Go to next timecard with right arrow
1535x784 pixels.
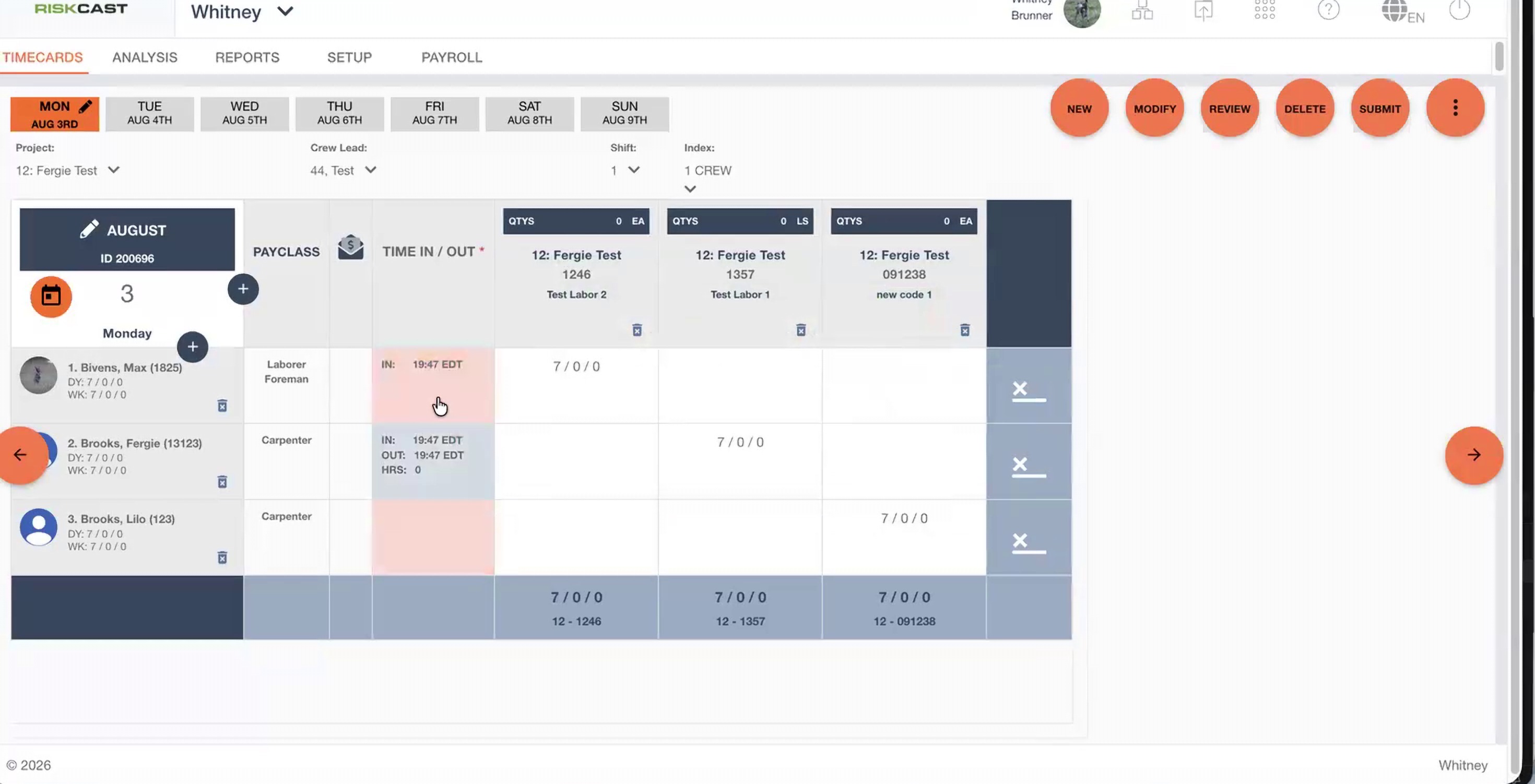[1473, 455]
